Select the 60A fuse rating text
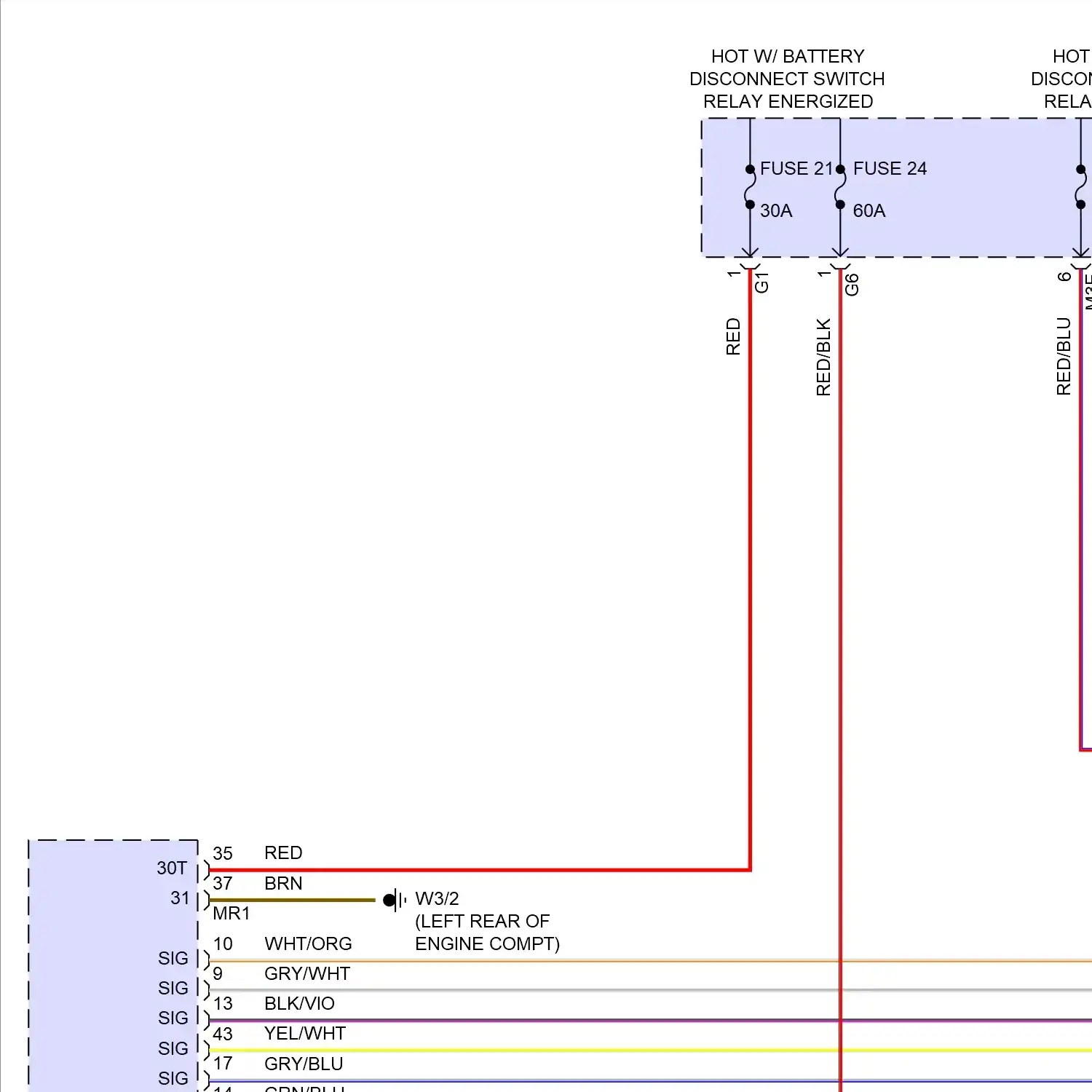 click(x=869, y=210)
